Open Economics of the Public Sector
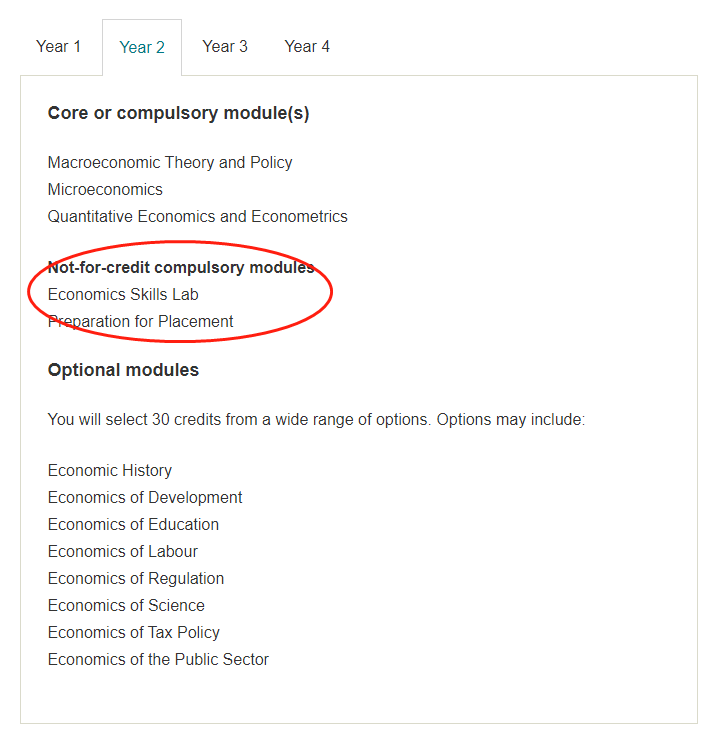Image resolution: width=708 pixels, height=740 pixels. point(159,659)
